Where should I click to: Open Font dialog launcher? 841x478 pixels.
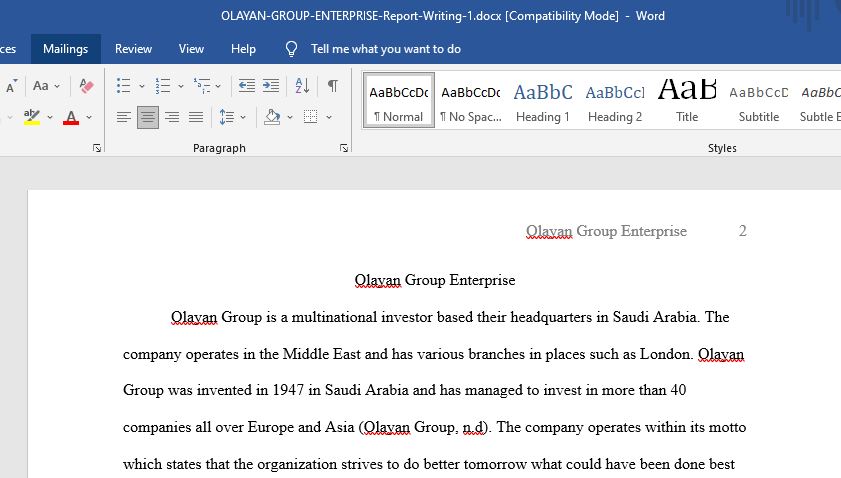tap(97, 148)
